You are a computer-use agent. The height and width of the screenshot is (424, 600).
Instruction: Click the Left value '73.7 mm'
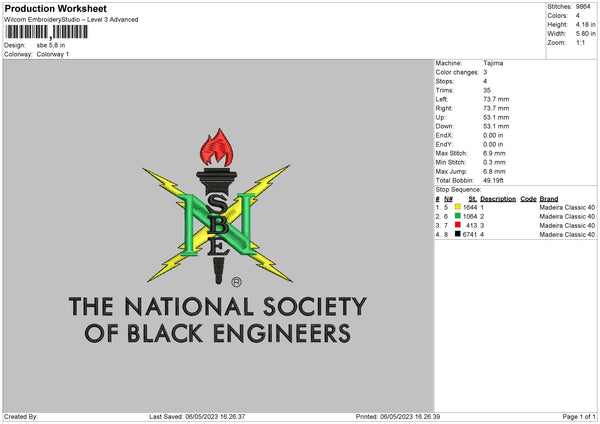coord(496,99)
